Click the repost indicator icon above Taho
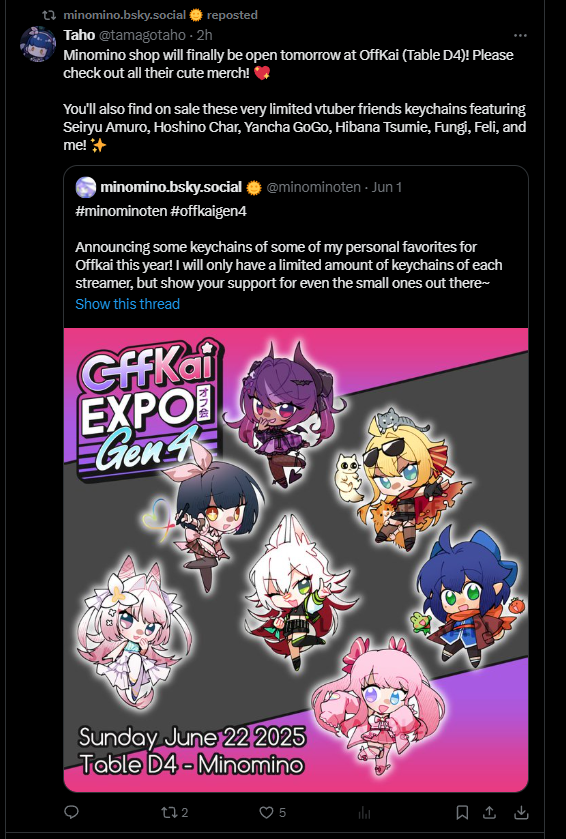Image resolution: width=566 pixels, height=839 pixels. [x=49, y=15]
